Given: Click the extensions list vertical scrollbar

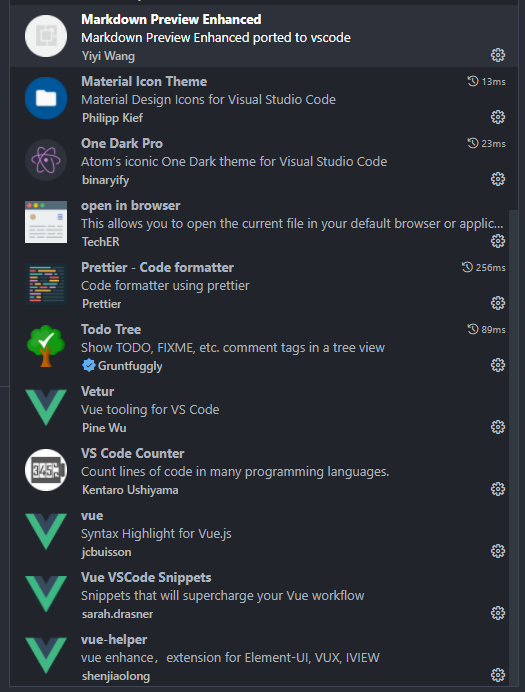Looking at the screenshot, I should point(514,447).
